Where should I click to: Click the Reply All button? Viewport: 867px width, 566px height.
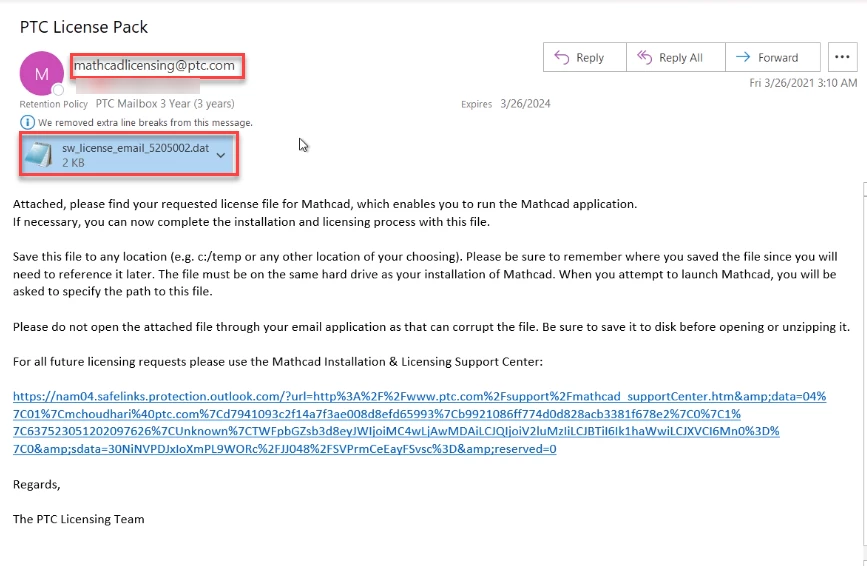[x=676, y=57]
